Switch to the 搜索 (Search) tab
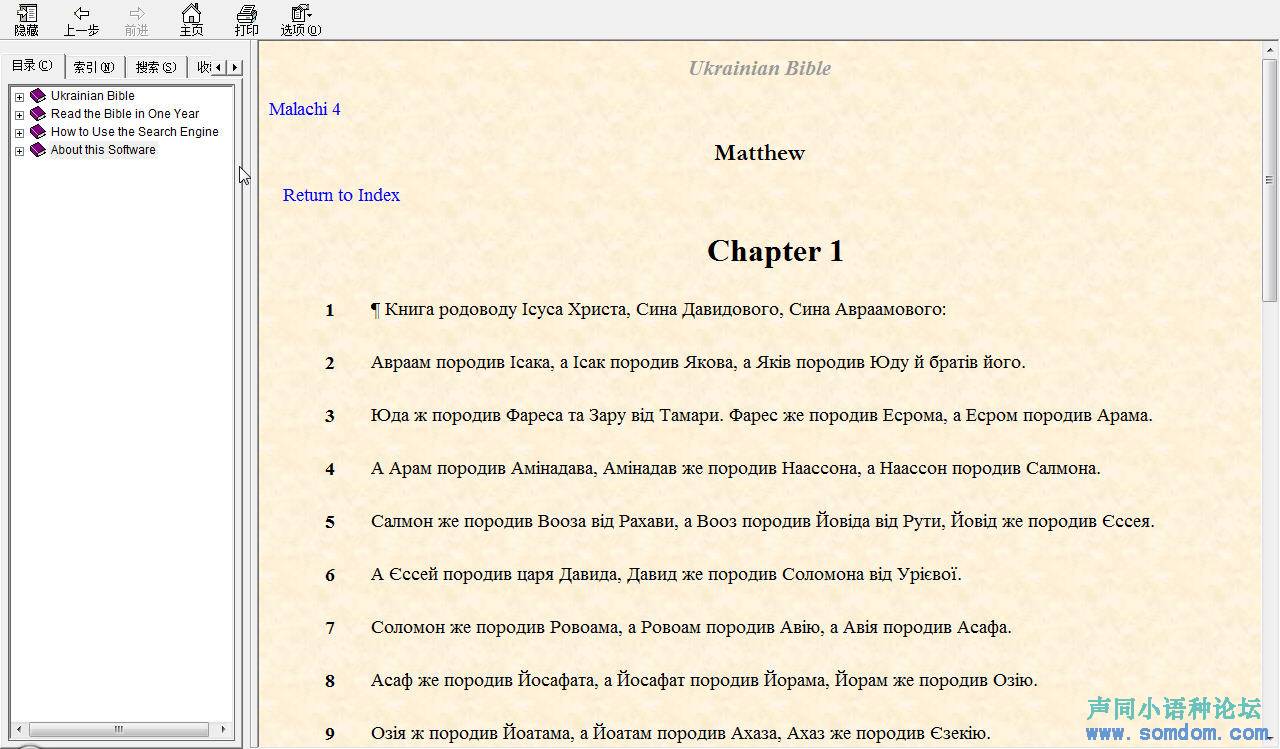 [156, 67]
